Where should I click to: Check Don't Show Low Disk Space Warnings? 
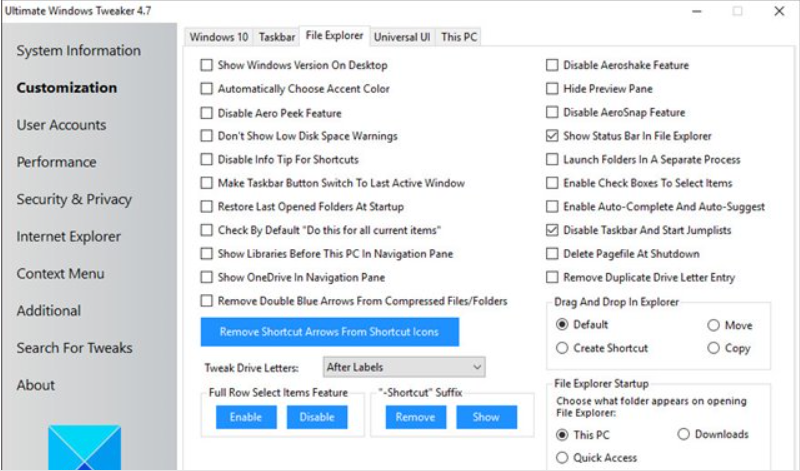[207, 136]
